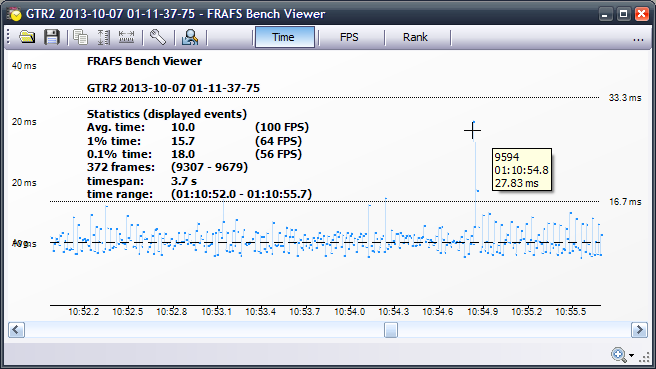Screen dimensions: 656x369
Task: Switch to the Time view
Action: coord(284,37)
